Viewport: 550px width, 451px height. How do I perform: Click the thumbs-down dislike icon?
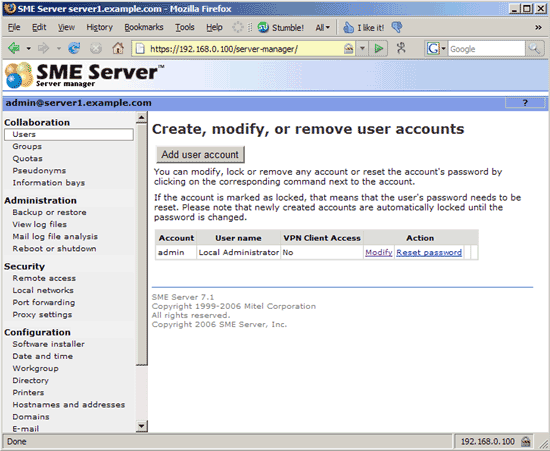397,27
